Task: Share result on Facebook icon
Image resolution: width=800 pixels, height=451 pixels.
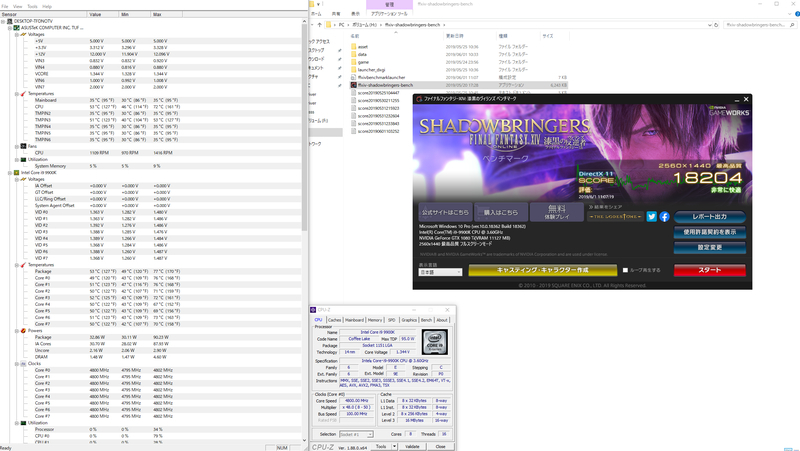Action: pos(664,216)
